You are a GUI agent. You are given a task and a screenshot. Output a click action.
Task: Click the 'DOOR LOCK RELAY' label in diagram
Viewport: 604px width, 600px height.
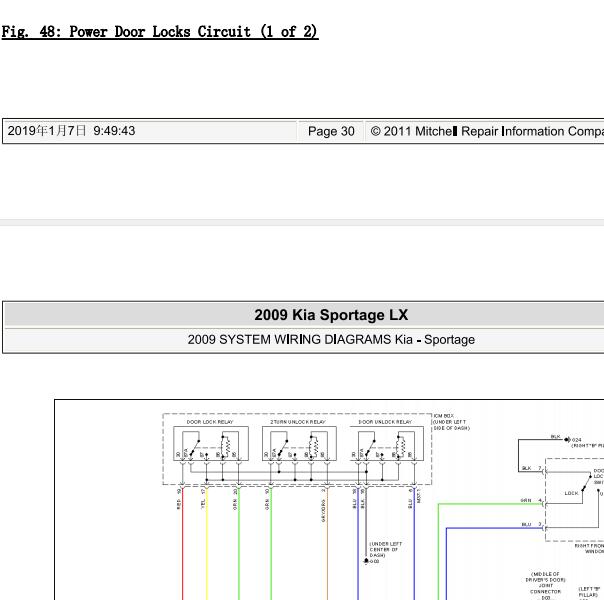click(210, 422)
